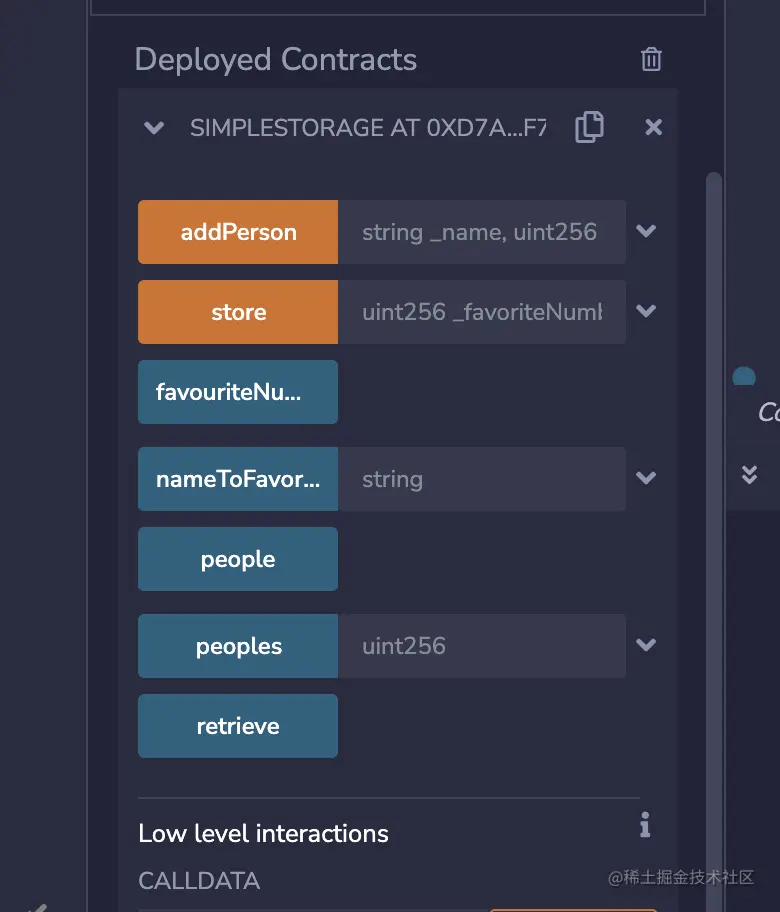Remove the SIMPLESTORAGE deployed contract instance

coord(653,127)
